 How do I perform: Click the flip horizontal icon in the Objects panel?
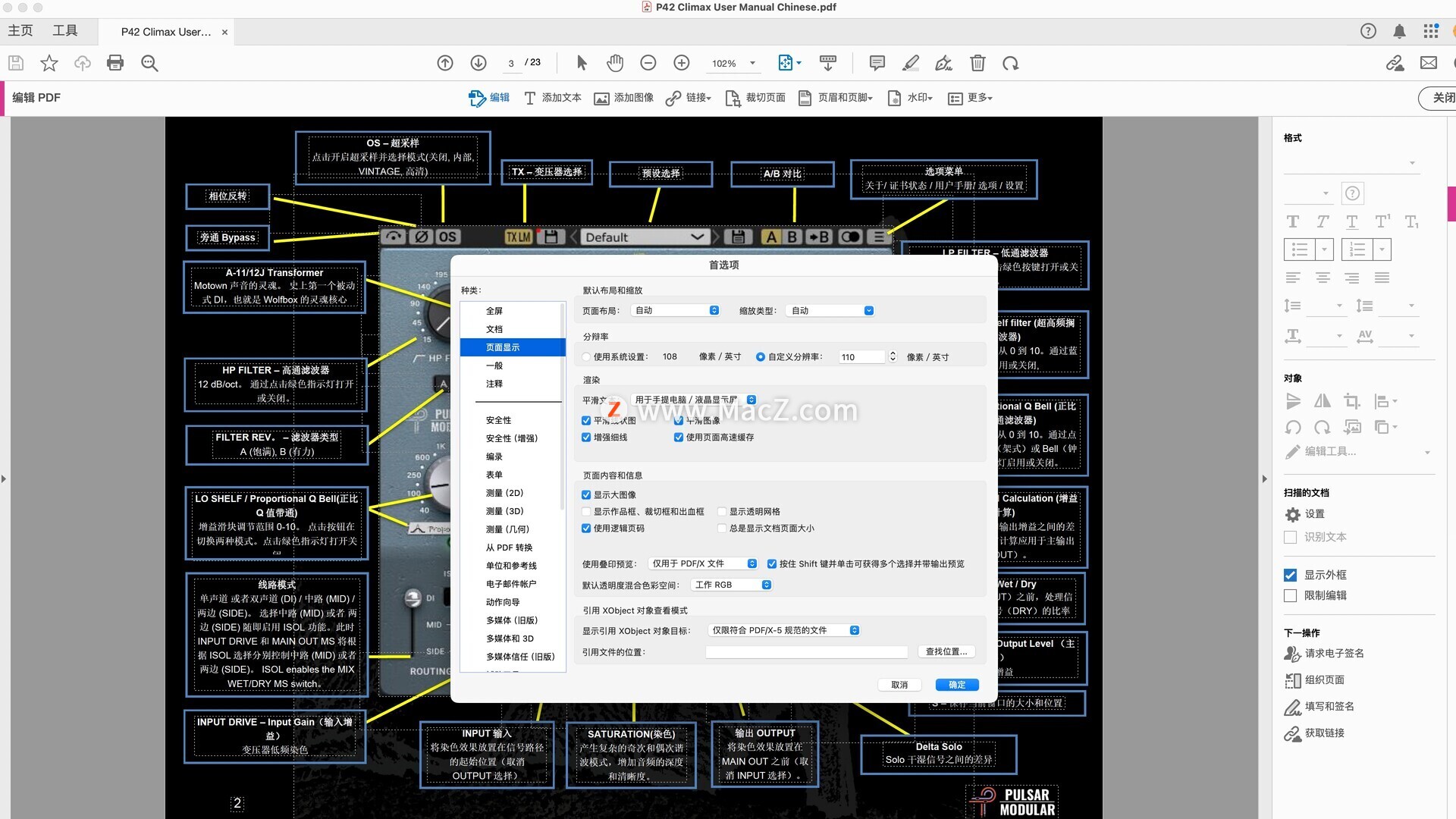1323,401
